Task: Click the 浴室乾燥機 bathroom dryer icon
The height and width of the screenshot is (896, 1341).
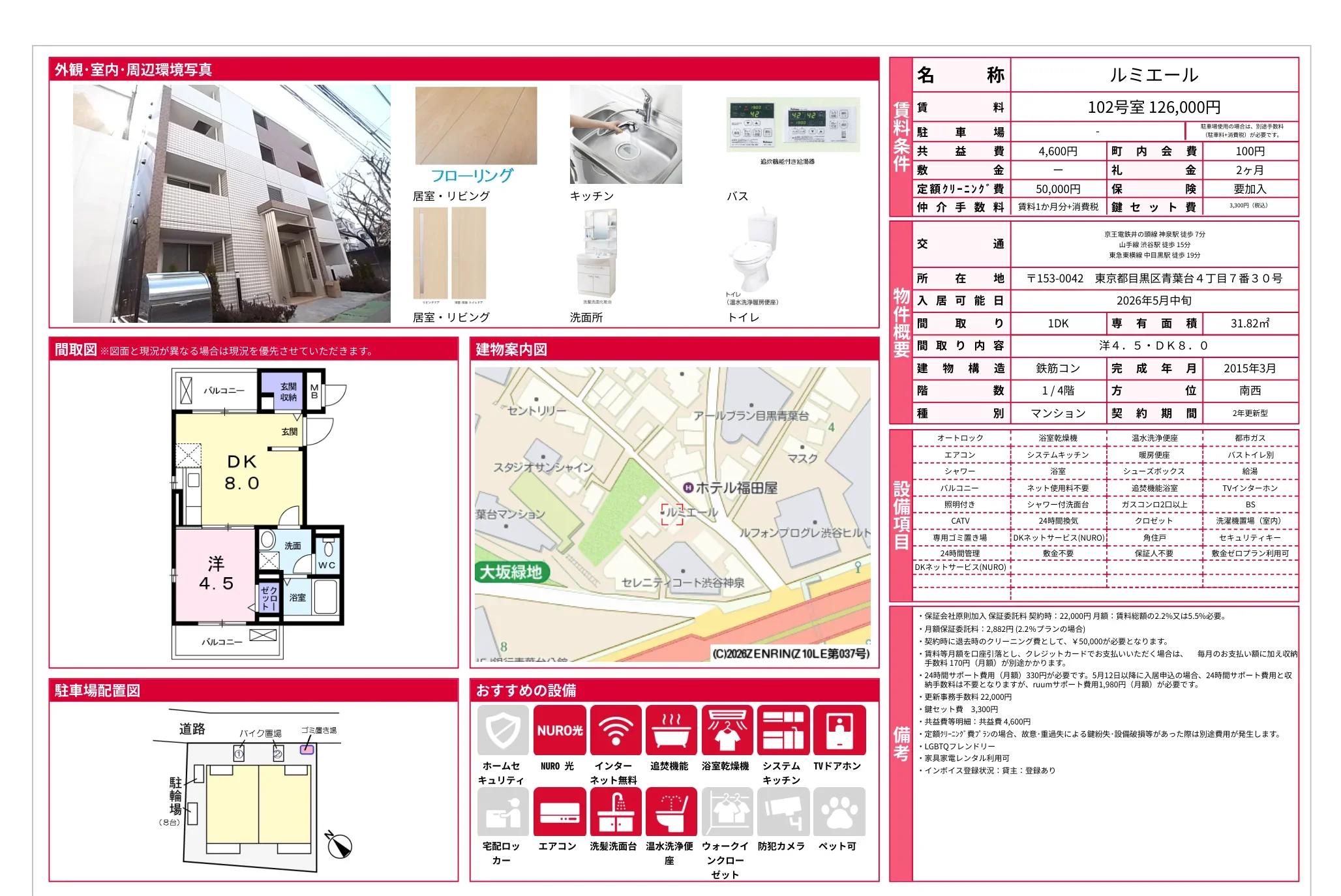Action: (727, 730)
